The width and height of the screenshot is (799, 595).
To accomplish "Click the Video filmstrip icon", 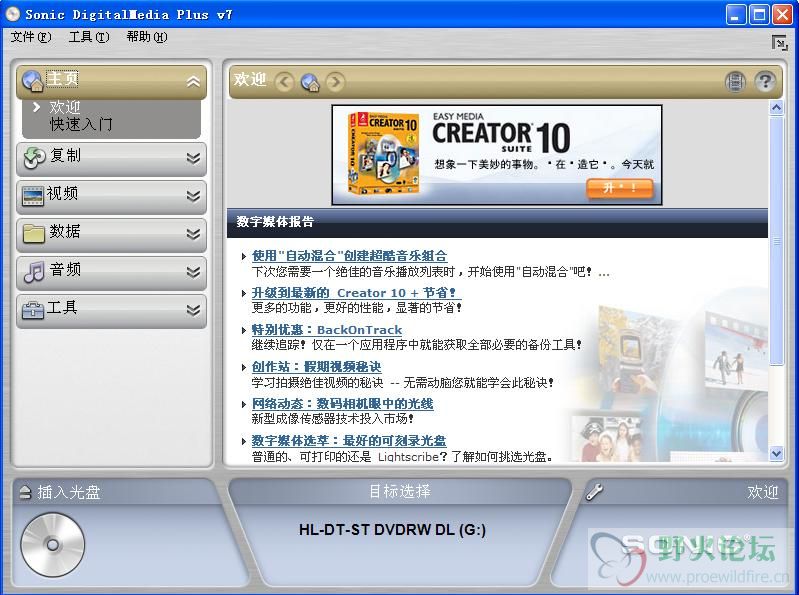I will click(x=33, y=196).
